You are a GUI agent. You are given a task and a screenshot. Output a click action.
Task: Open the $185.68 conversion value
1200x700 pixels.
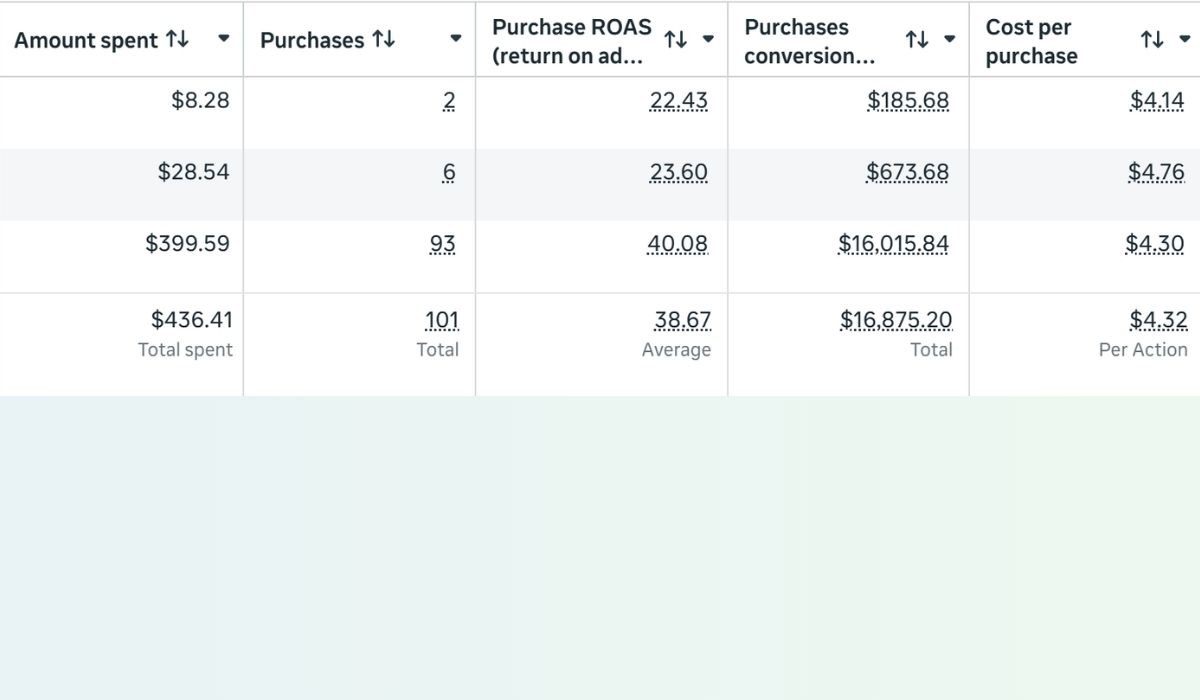pos(908,101)
